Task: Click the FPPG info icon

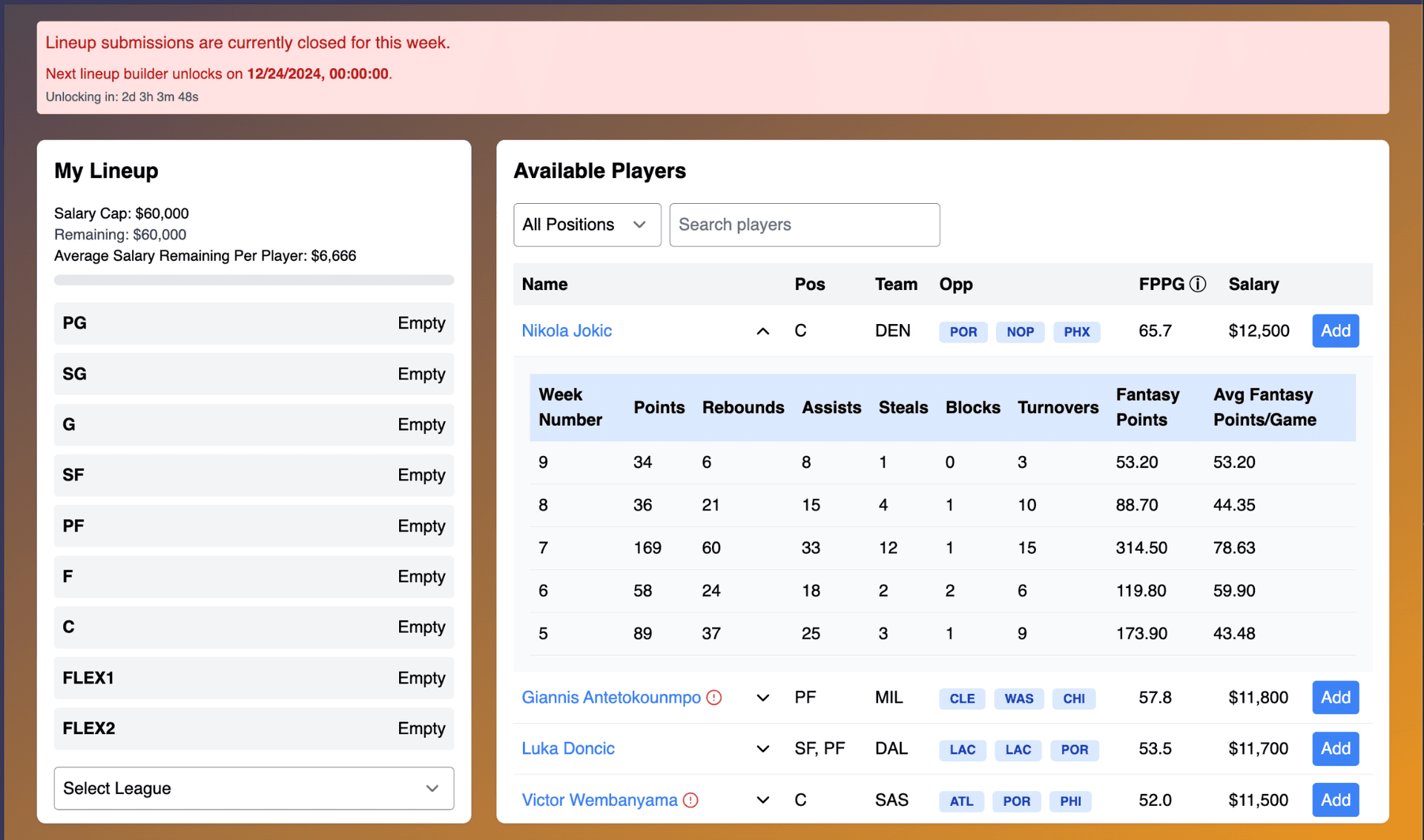Action: point(1197,284)
